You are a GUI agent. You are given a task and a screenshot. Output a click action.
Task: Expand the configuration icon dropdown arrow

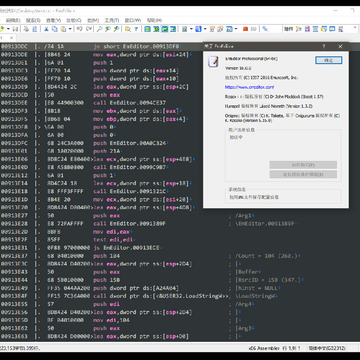191,29
